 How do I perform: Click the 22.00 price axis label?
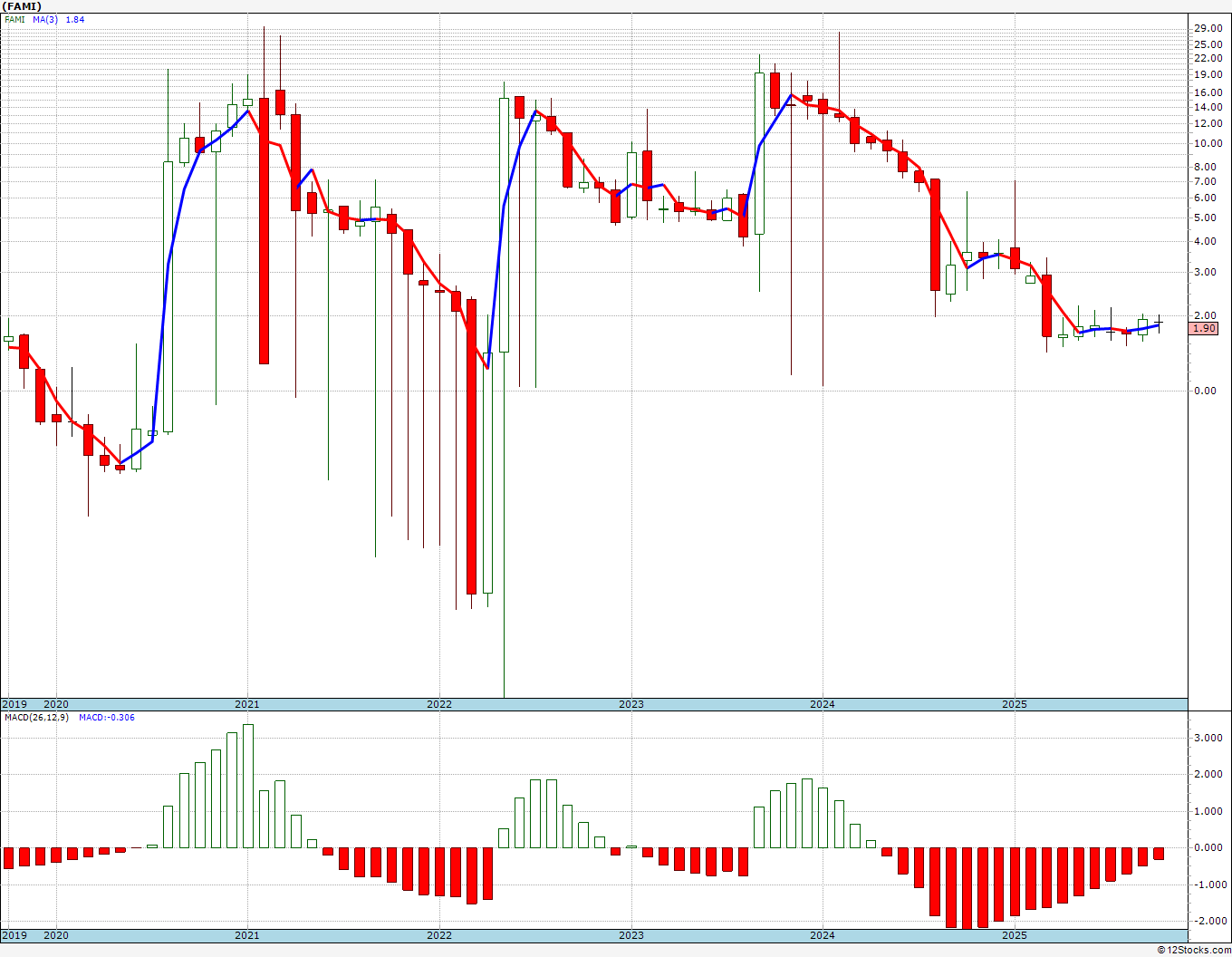(1208, 59)
